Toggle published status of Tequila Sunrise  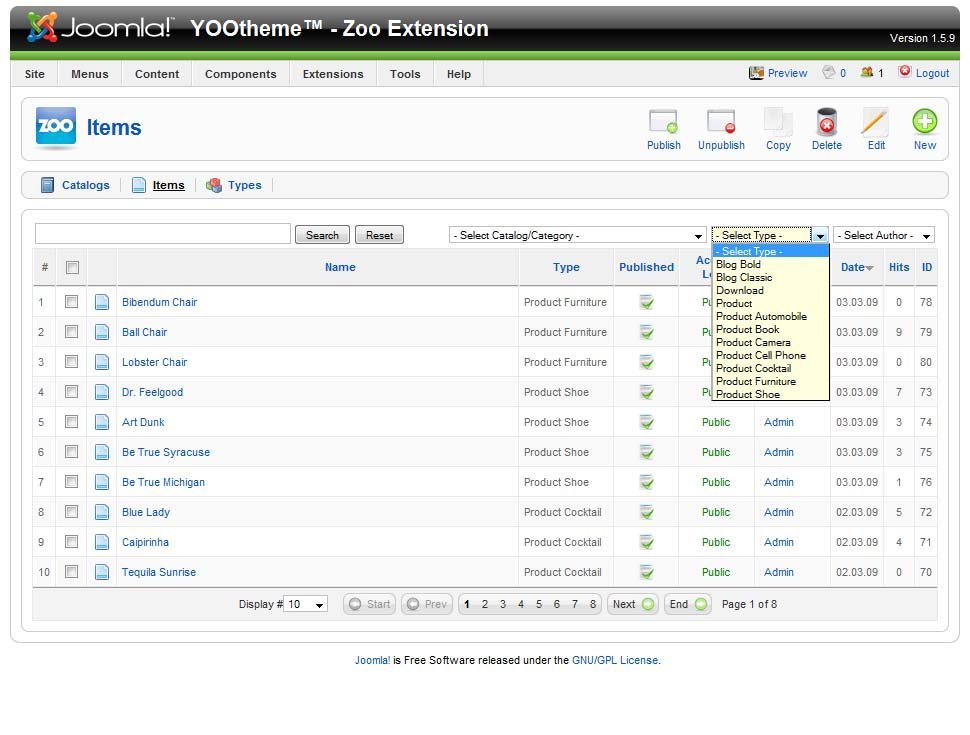[x=646, y=572]
